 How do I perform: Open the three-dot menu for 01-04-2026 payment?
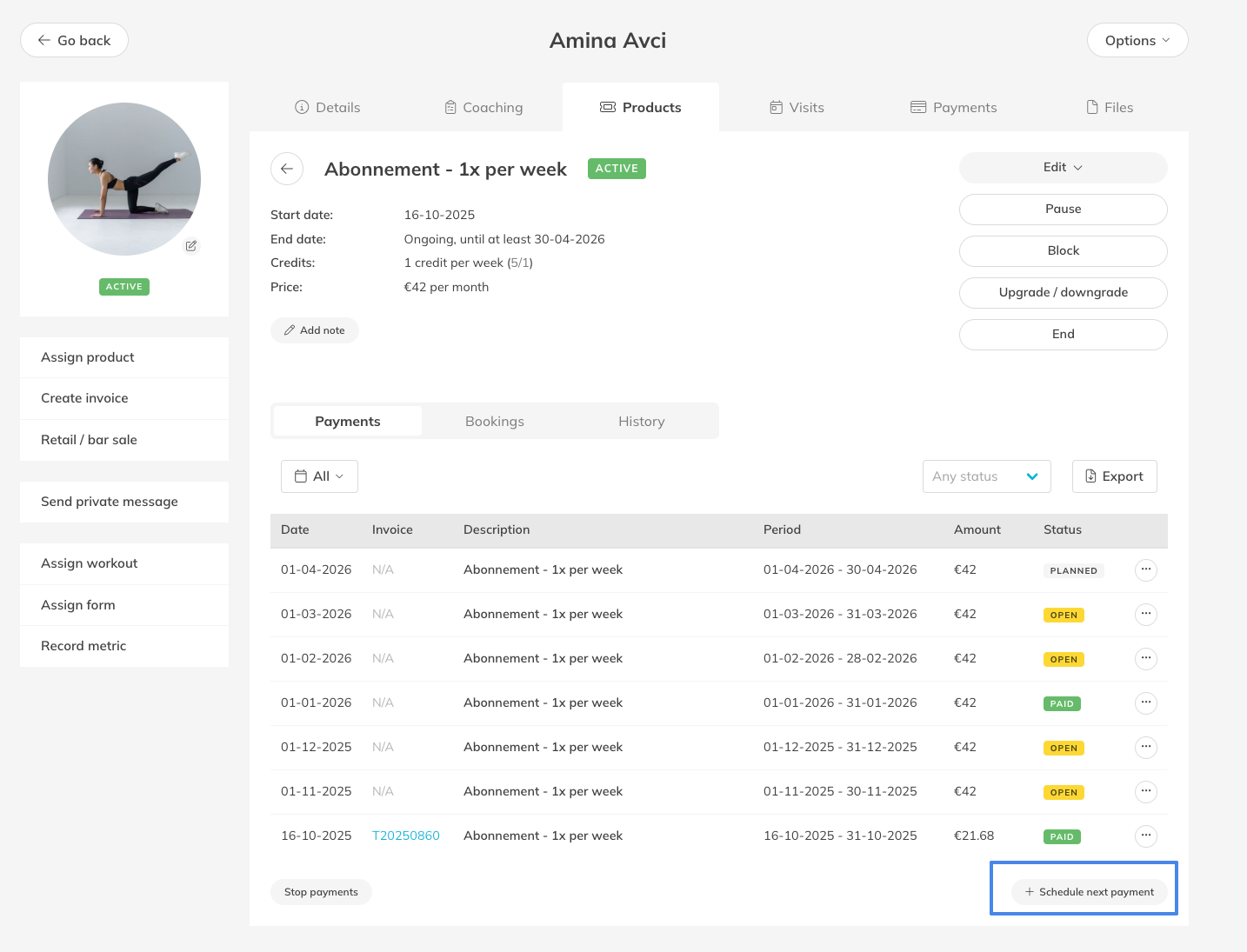pyautogui.click(x=1145, y=570)
